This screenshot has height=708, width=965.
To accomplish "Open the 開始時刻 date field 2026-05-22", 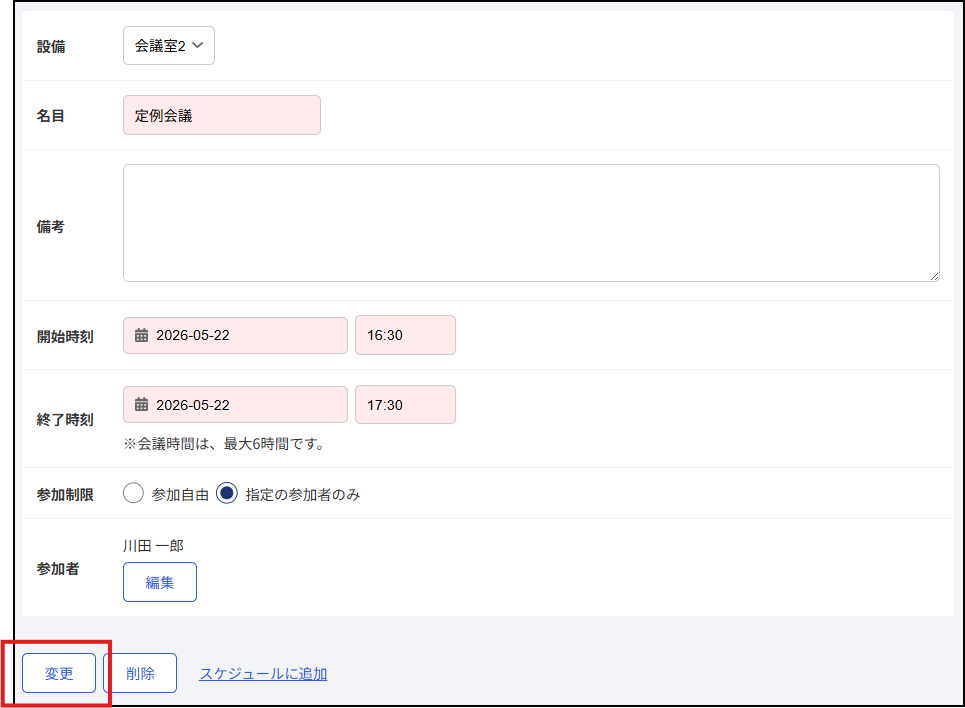I will coord(235,336).
